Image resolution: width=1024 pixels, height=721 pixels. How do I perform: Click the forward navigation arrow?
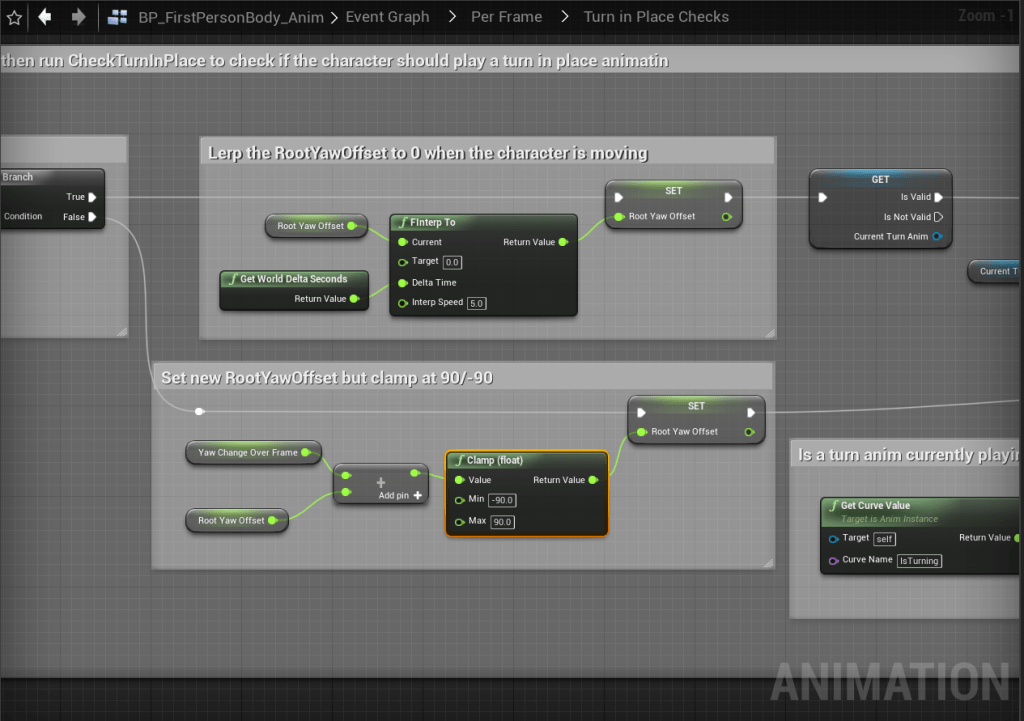click(78, 17)
